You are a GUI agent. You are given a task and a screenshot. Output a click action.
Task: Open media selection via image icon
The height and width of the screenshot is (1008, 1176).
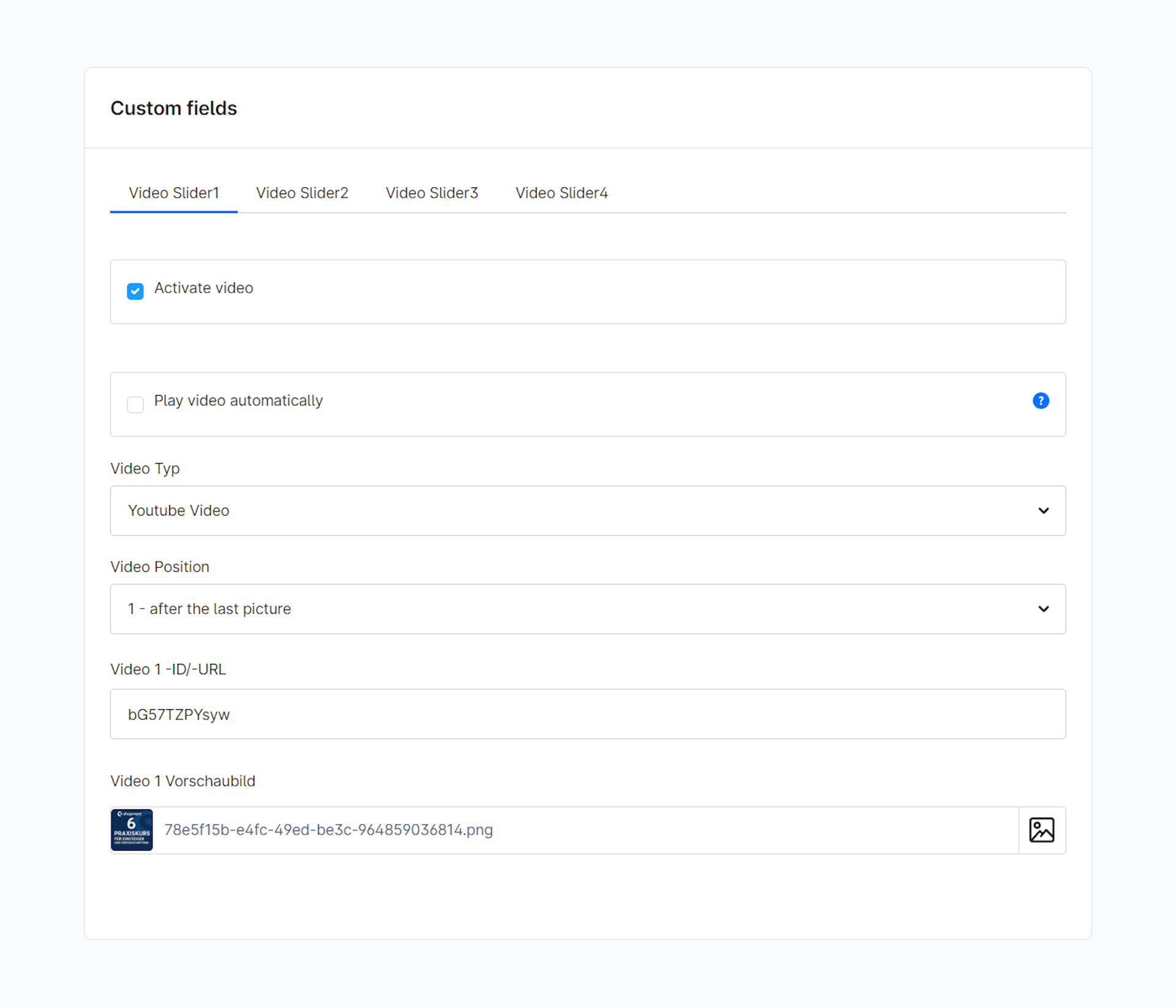tap(1041, 830)
